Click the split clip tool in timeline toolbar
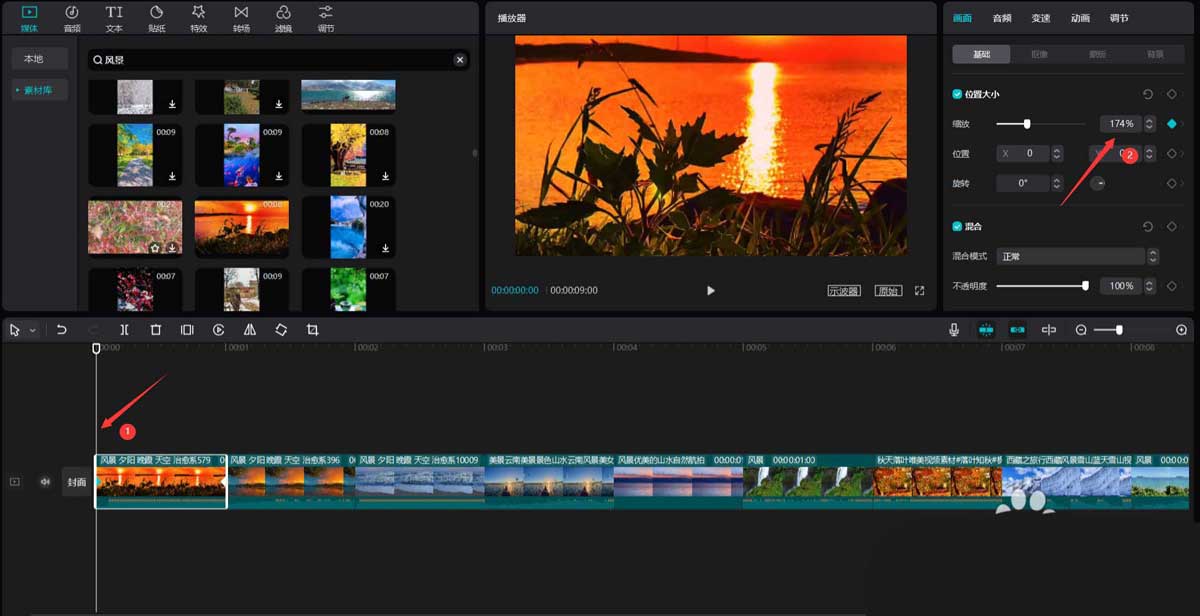 click(124, 330)
